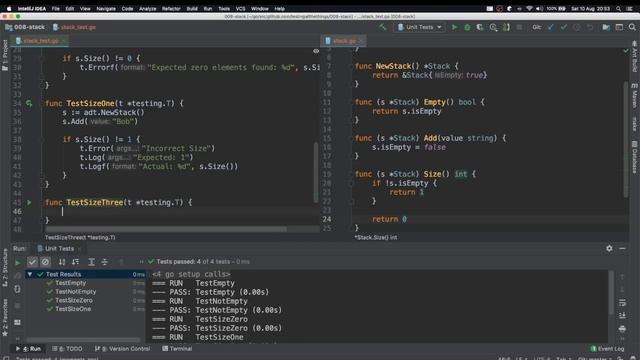Hide the Run tool window with minimize icon
640x360 pixels.
tap(622, 248)
